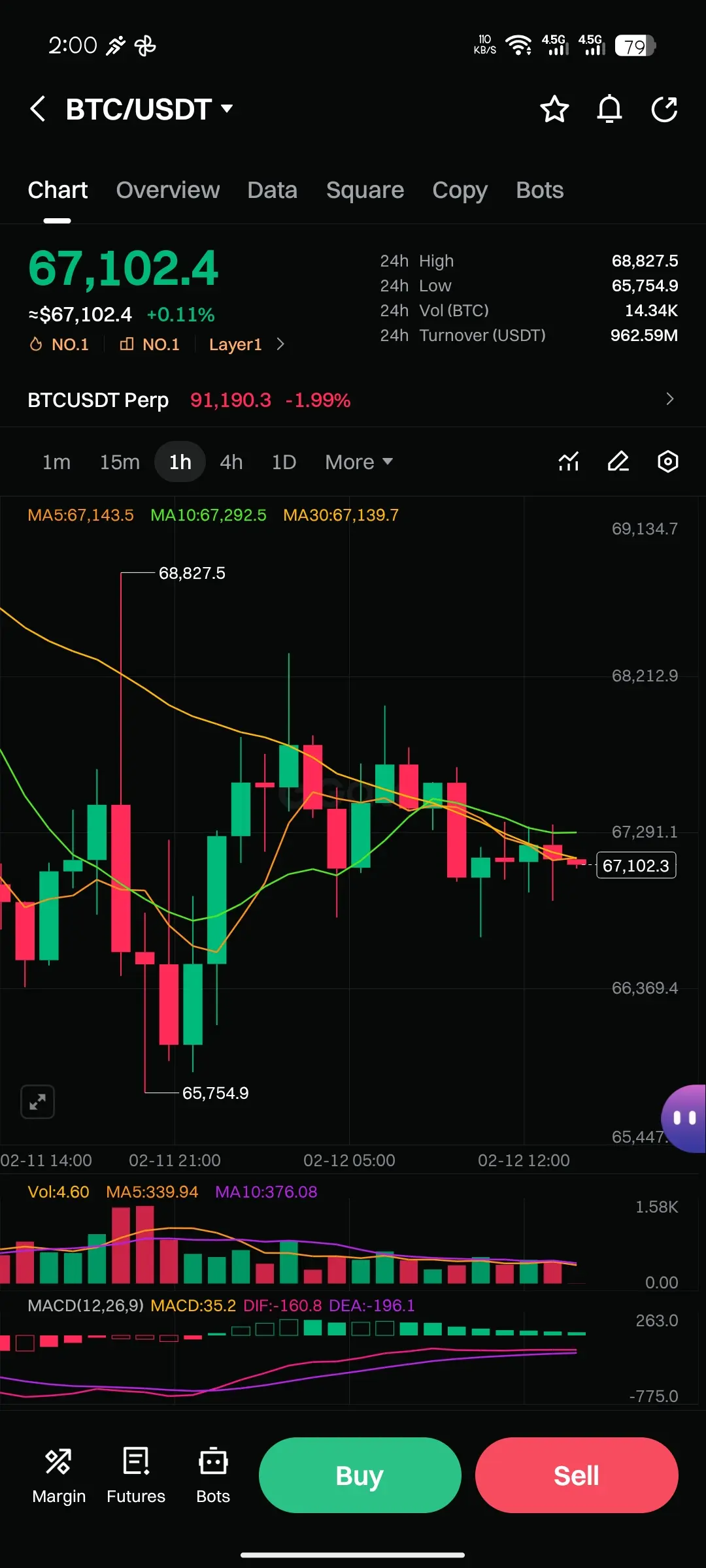Expand the More timeframes dropdown
Image resolution: width=706 pixels, height=1568 pixels.
[x=359, y=462]
